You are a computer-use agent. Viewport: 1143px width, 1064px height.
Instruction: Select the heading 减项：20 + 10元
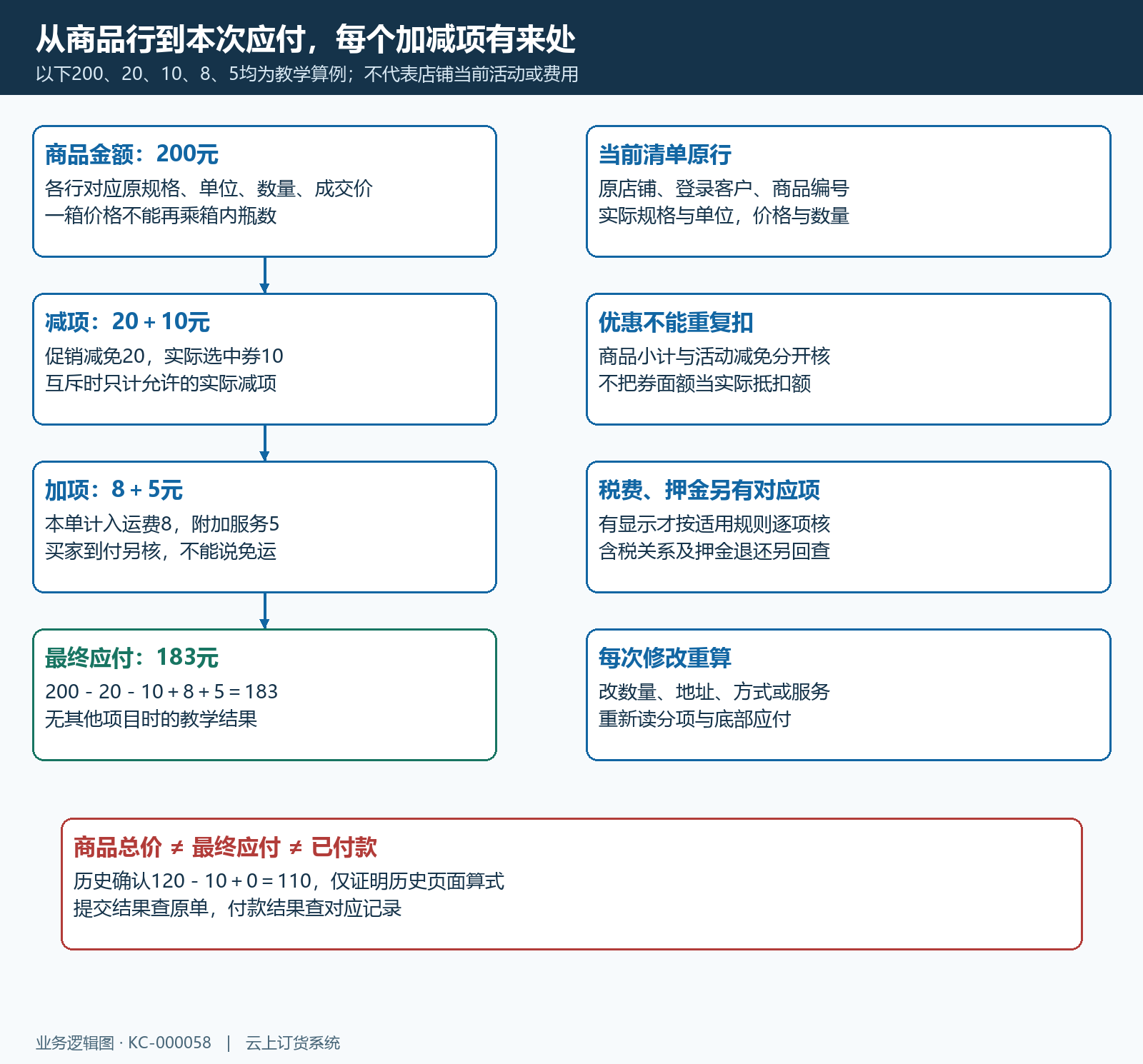127,322
